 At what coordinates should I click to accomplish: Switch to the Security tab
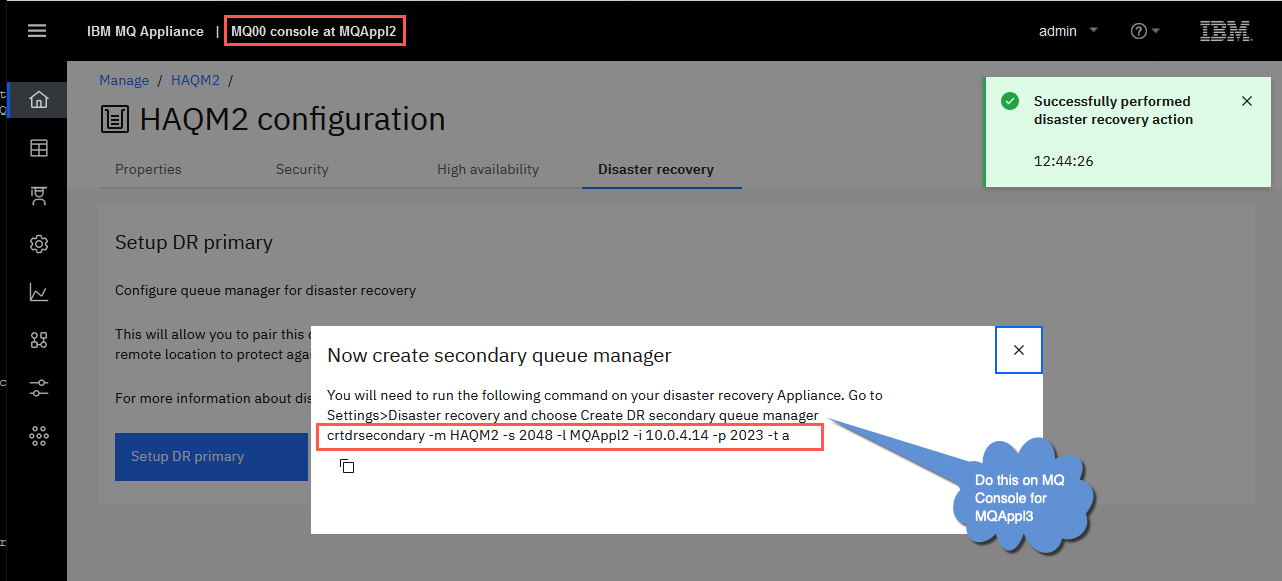[x=302, y=169]
